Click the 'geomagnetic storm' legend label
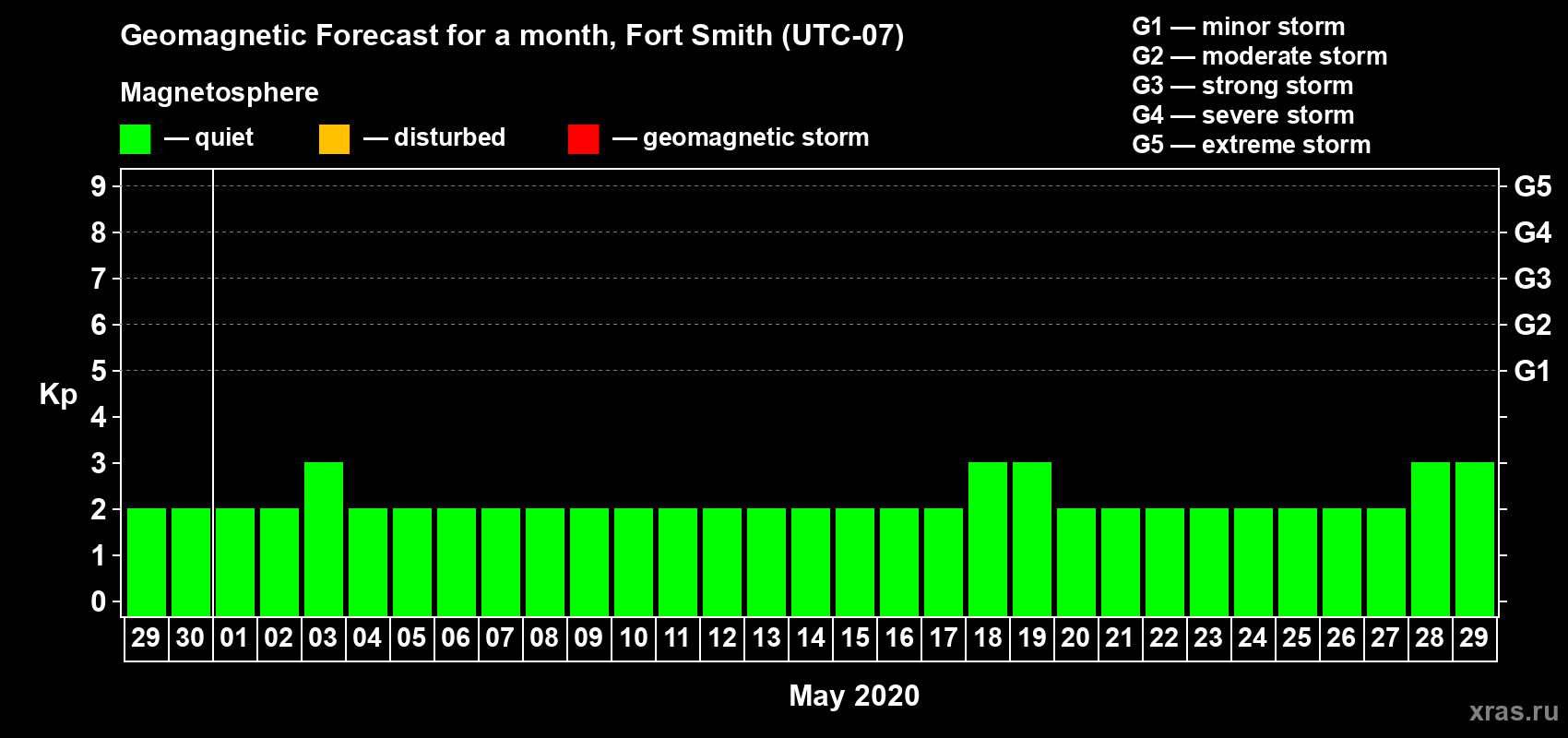Viewport: 1568px width, 738px height. tap(756, 137)
